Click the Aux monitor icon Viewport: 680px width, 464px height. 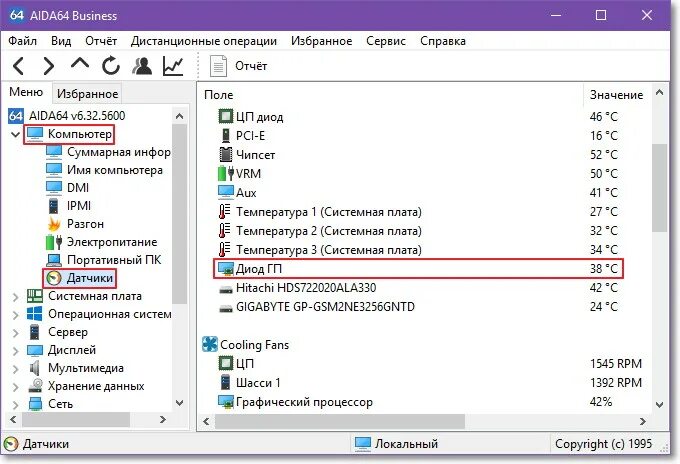[x=226, y=192]
